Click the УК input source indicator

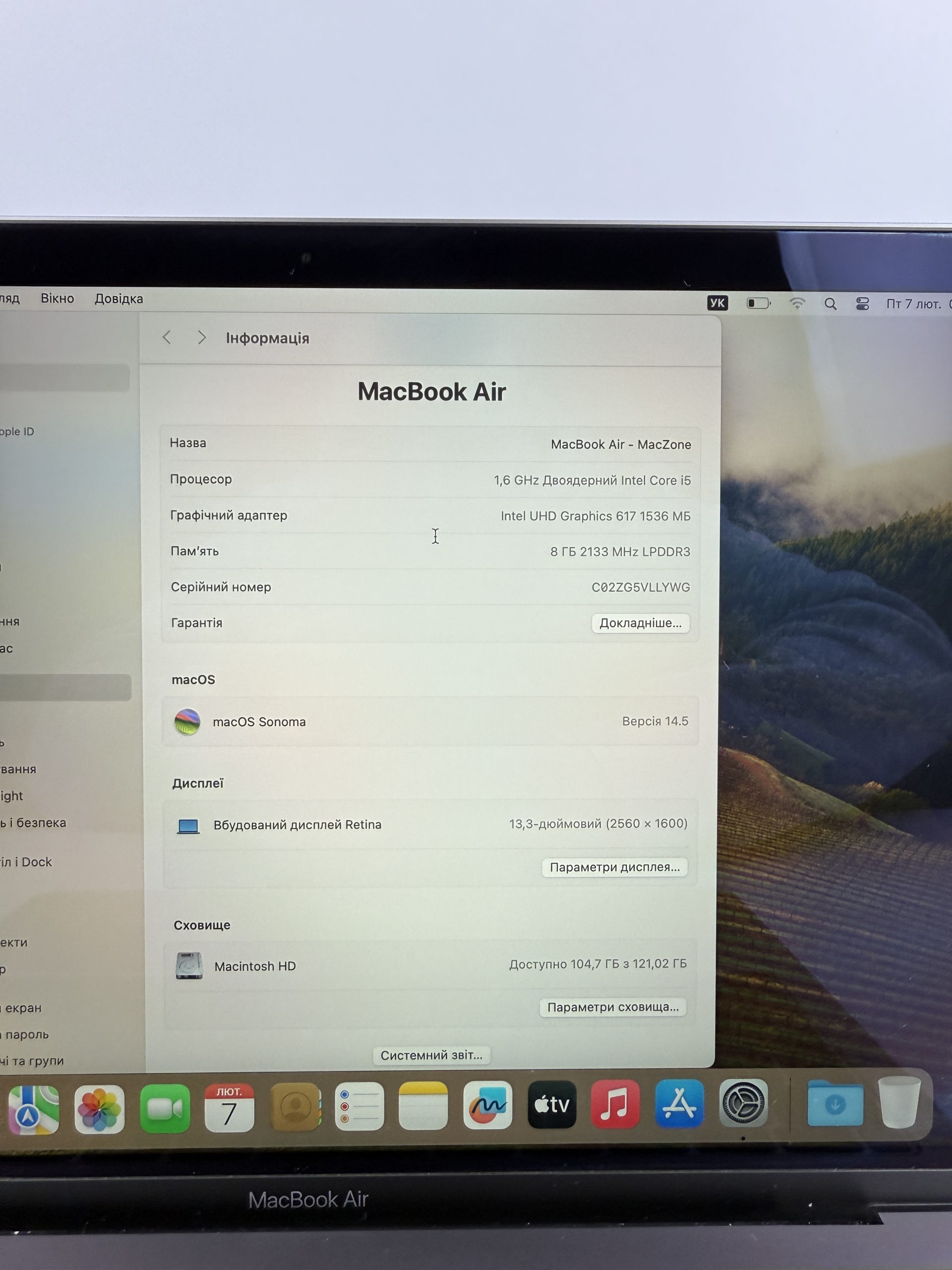(717, 303)
